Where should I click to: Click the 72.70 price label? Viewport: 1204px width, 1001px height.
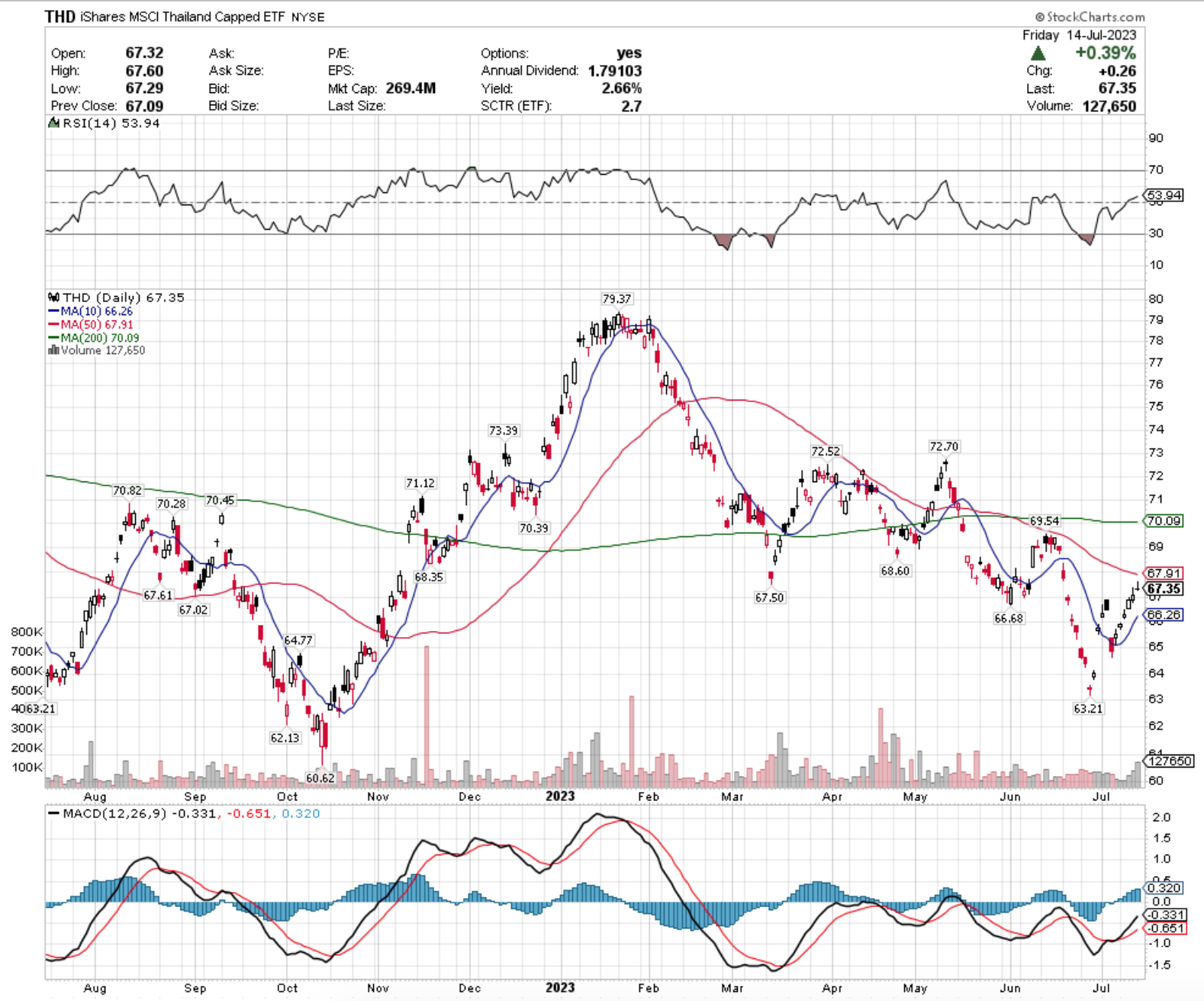coord(944,447)
